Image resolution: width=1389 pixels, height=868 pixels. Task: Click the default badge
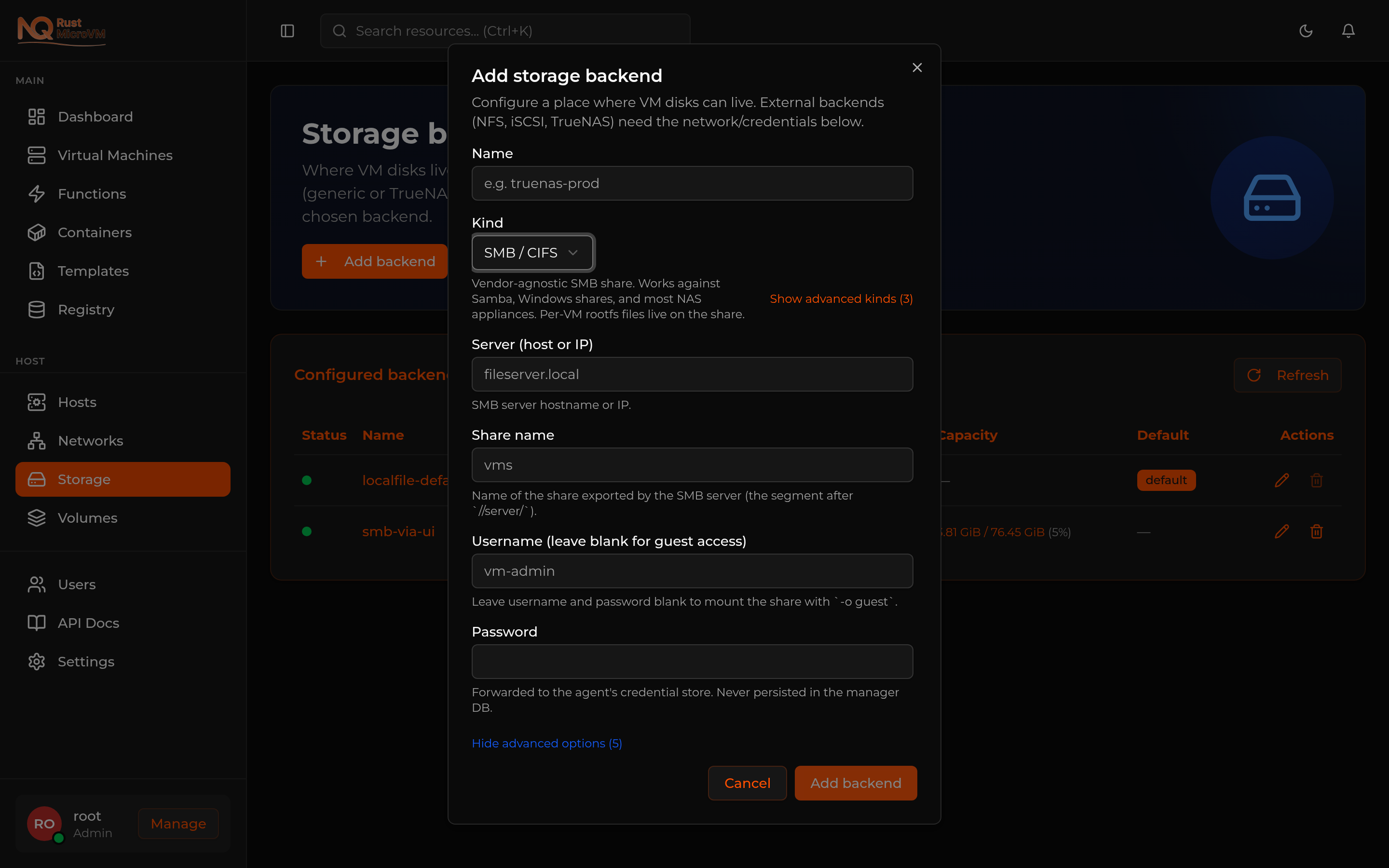(x=1166, y=480)
